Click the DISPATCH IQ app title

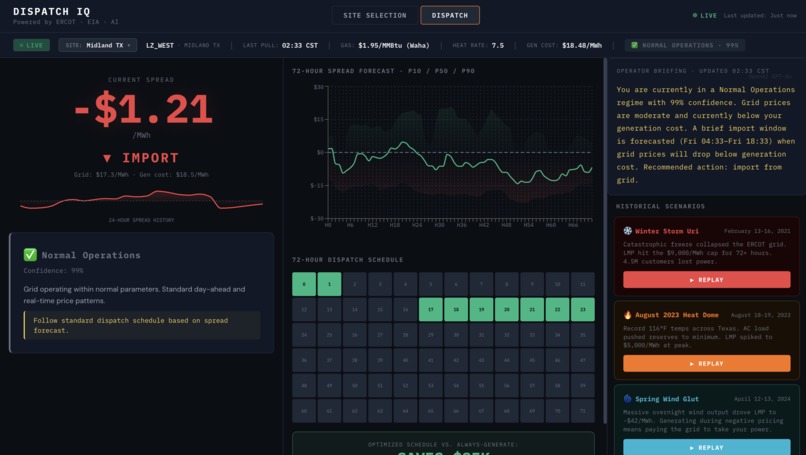tap(51, 11)
